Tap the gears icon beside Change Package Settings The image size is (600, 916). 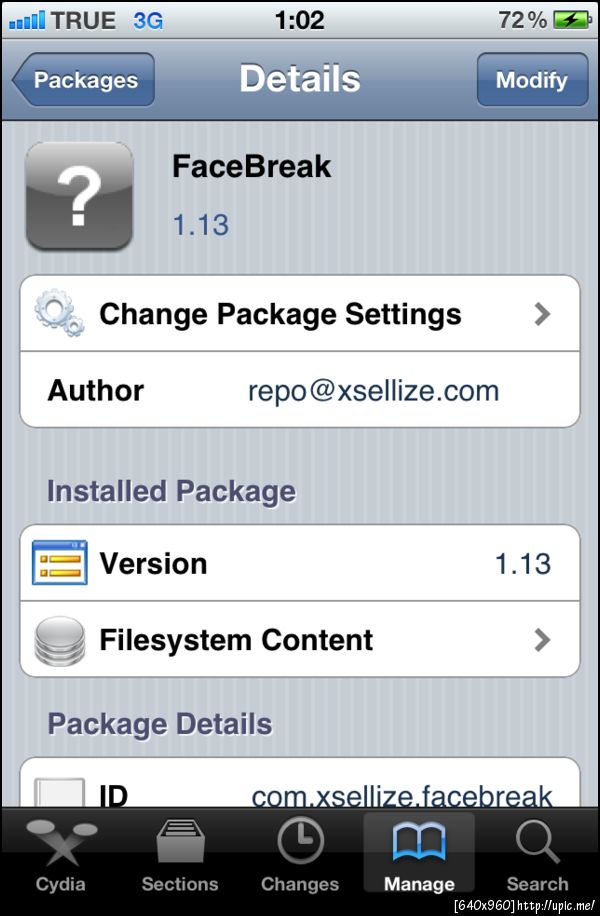coord(59,314)
